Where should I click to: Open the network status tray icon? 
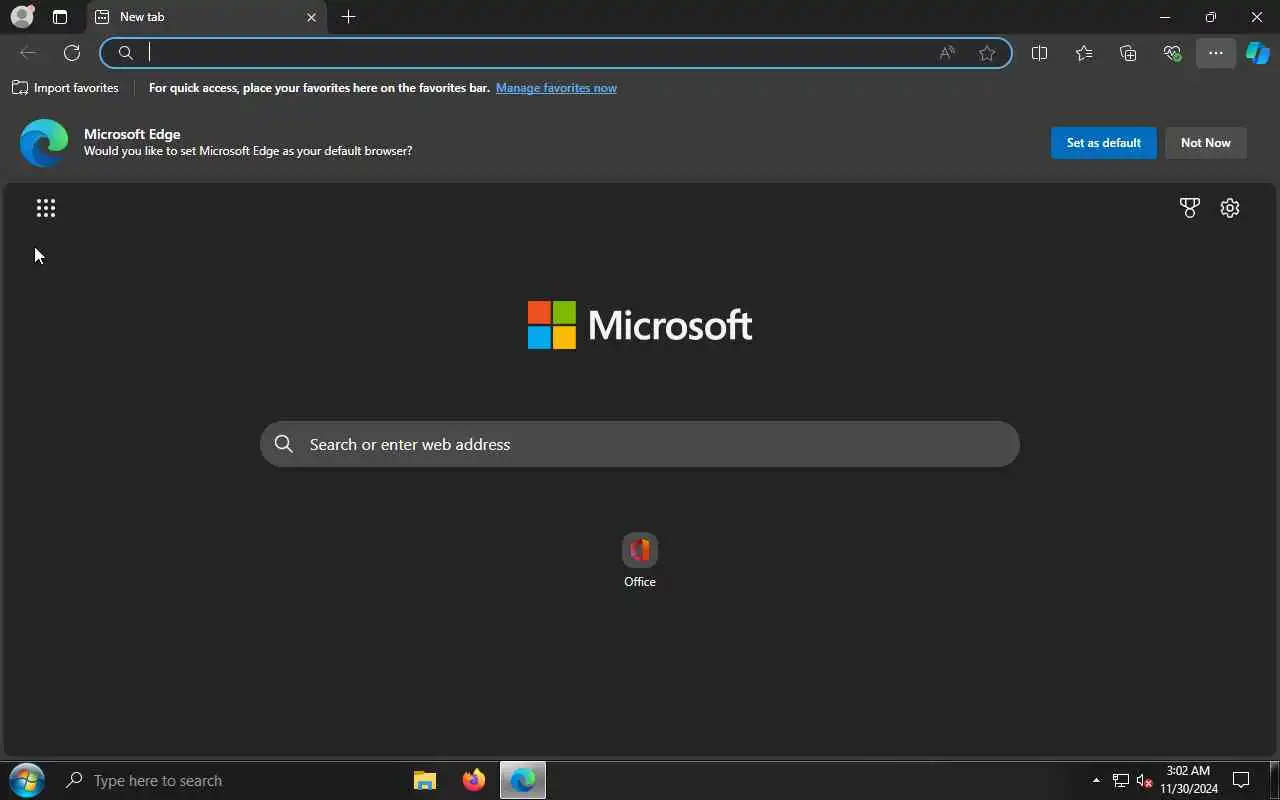pyautogui.click(x=1120, y=781)
